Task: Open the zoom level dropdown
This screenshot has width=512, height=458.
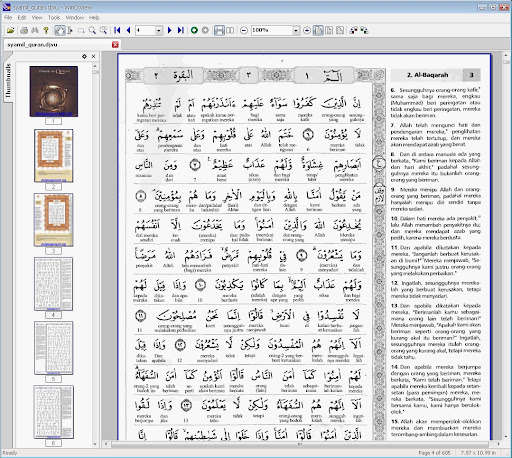Action: 296,30
